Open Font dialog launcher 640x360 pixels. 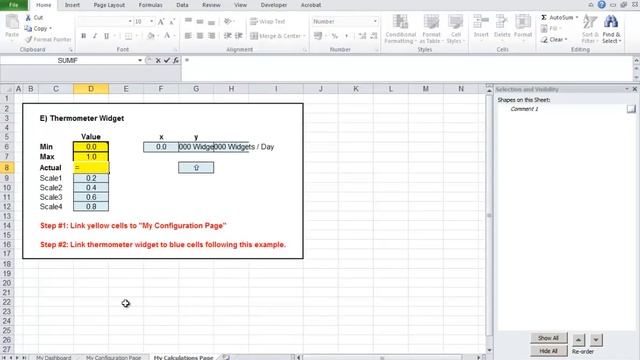(176, 50)
